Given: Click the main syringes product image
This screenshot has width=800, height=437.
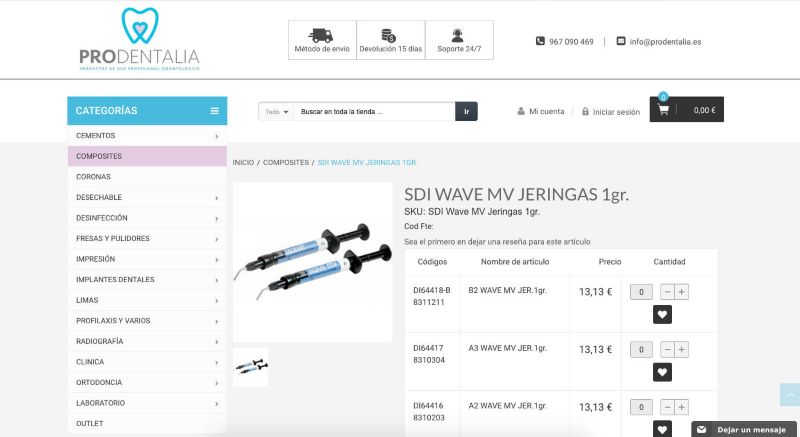Looking at the screenshot, I should (x=313, y=262).
